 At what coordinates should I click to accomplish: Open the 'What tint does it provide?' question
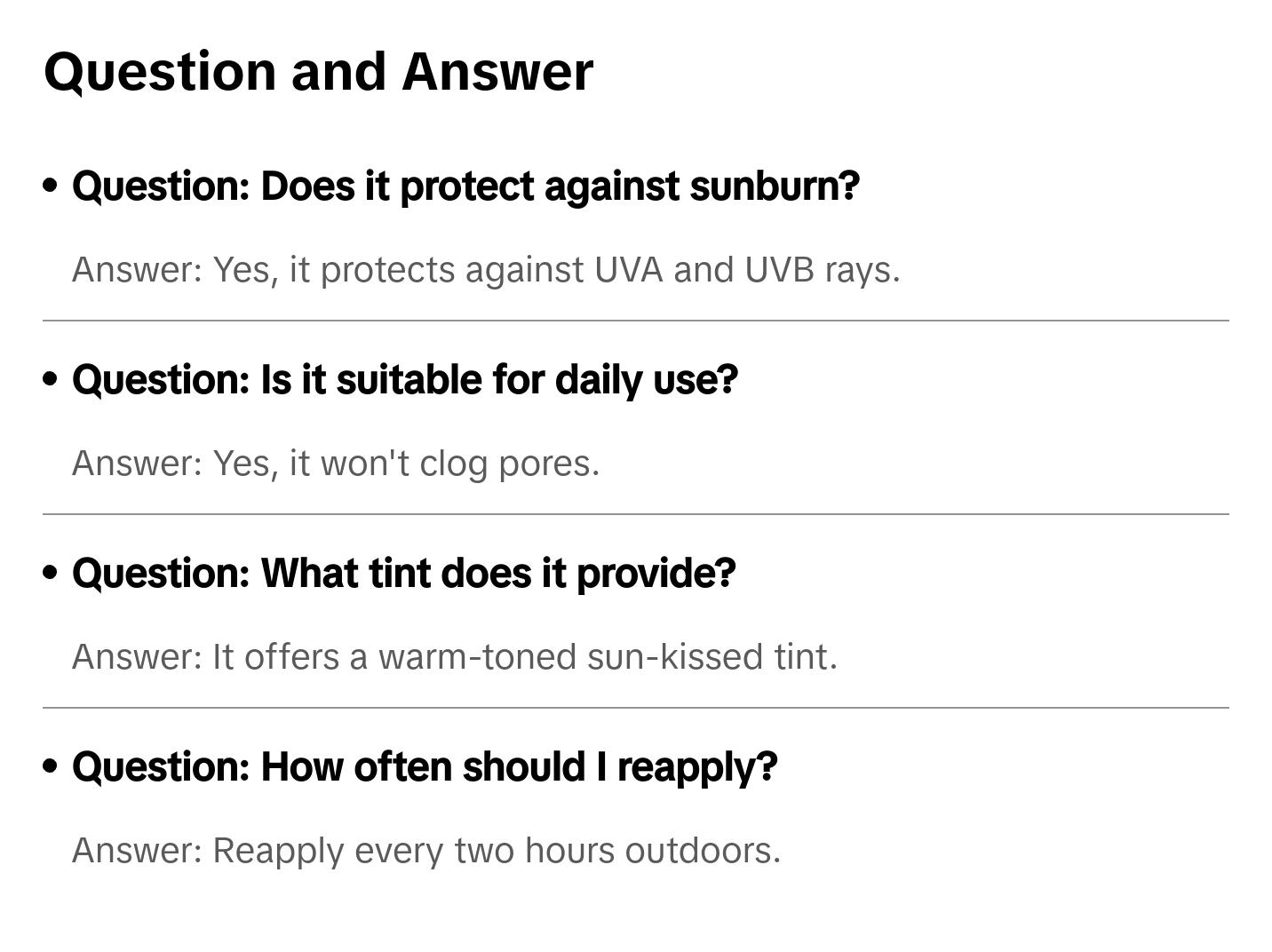click(x=404, y=574)
